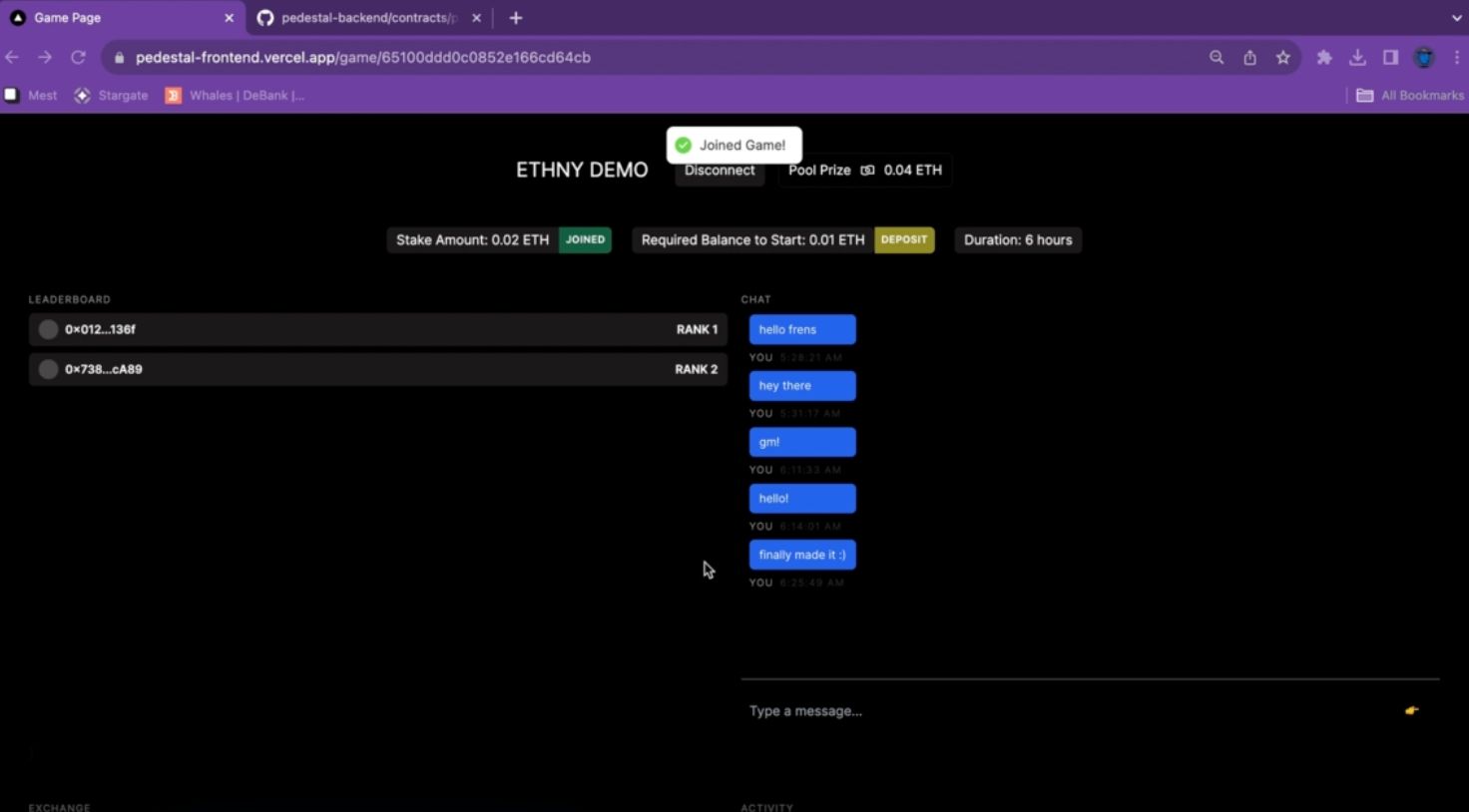
Task: Click the Disconnect button
Action: (720, 171)
